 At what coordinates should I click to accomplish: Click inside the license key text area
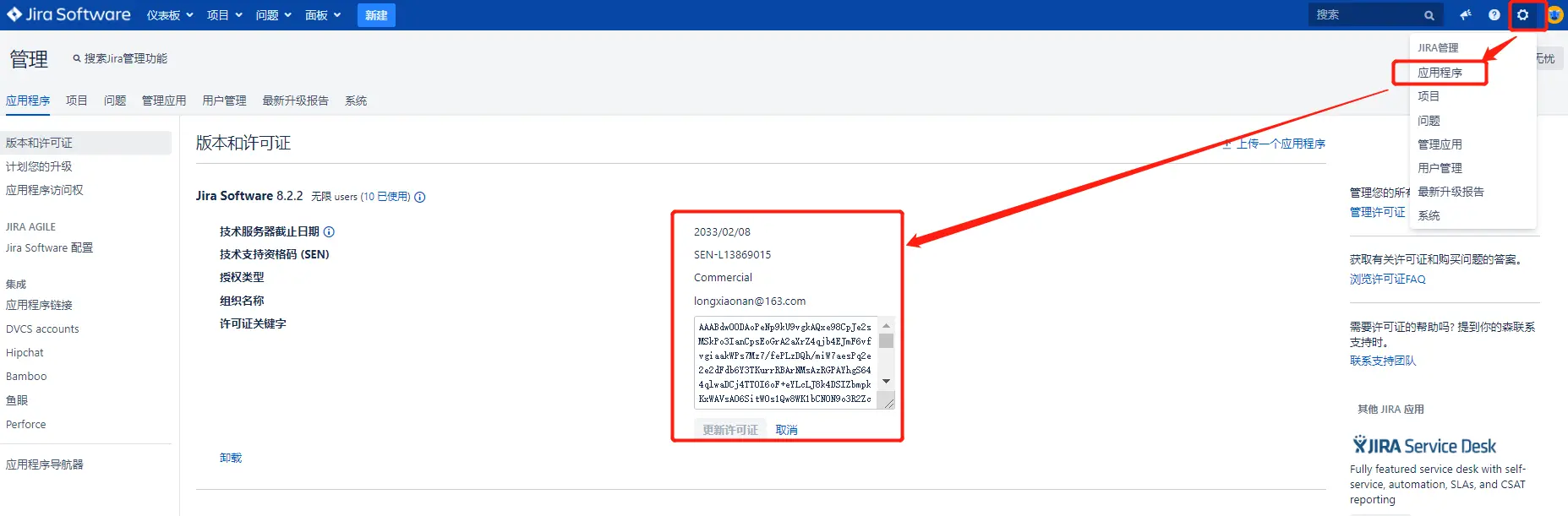786,363
